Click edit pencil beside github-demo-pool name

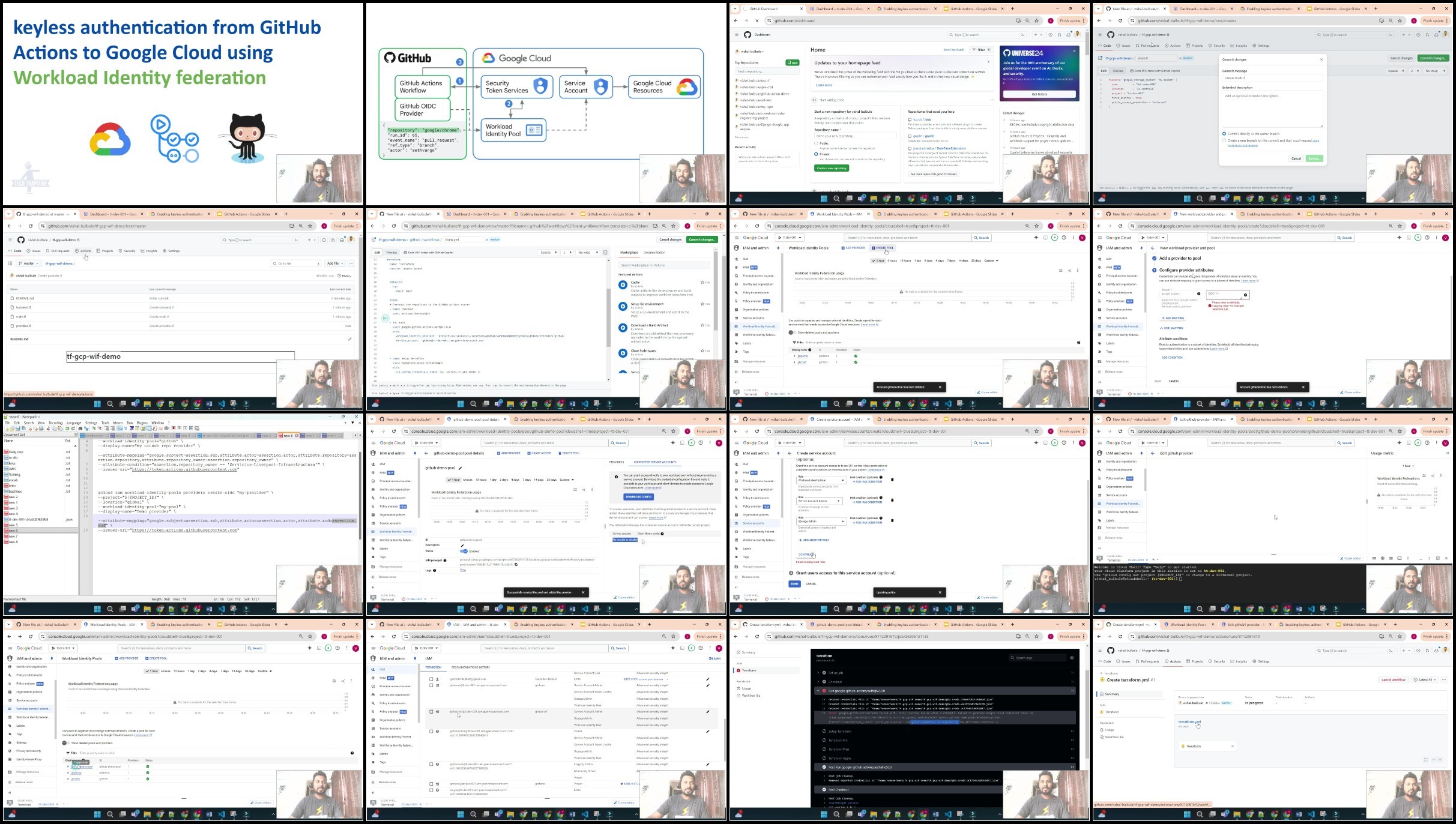[461, 468]
